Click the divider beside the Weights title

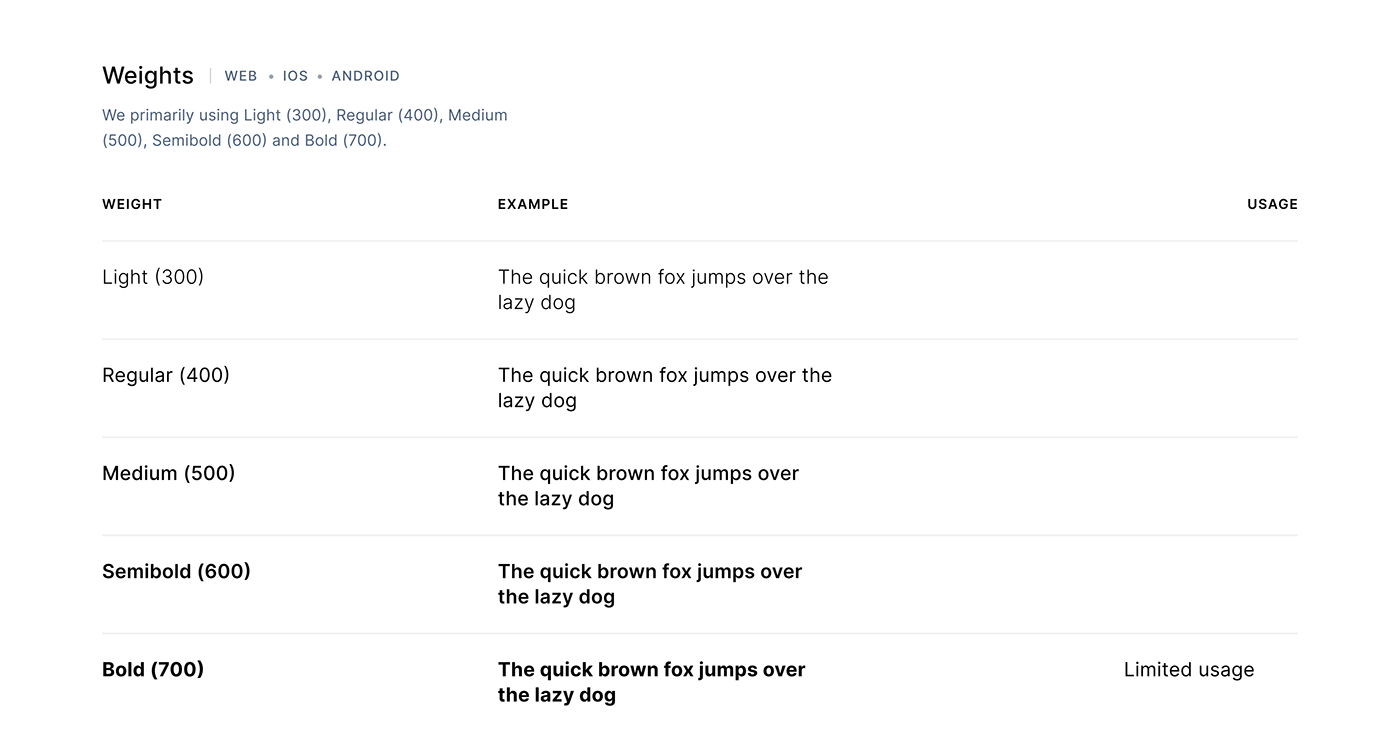(x=210, y=76)
